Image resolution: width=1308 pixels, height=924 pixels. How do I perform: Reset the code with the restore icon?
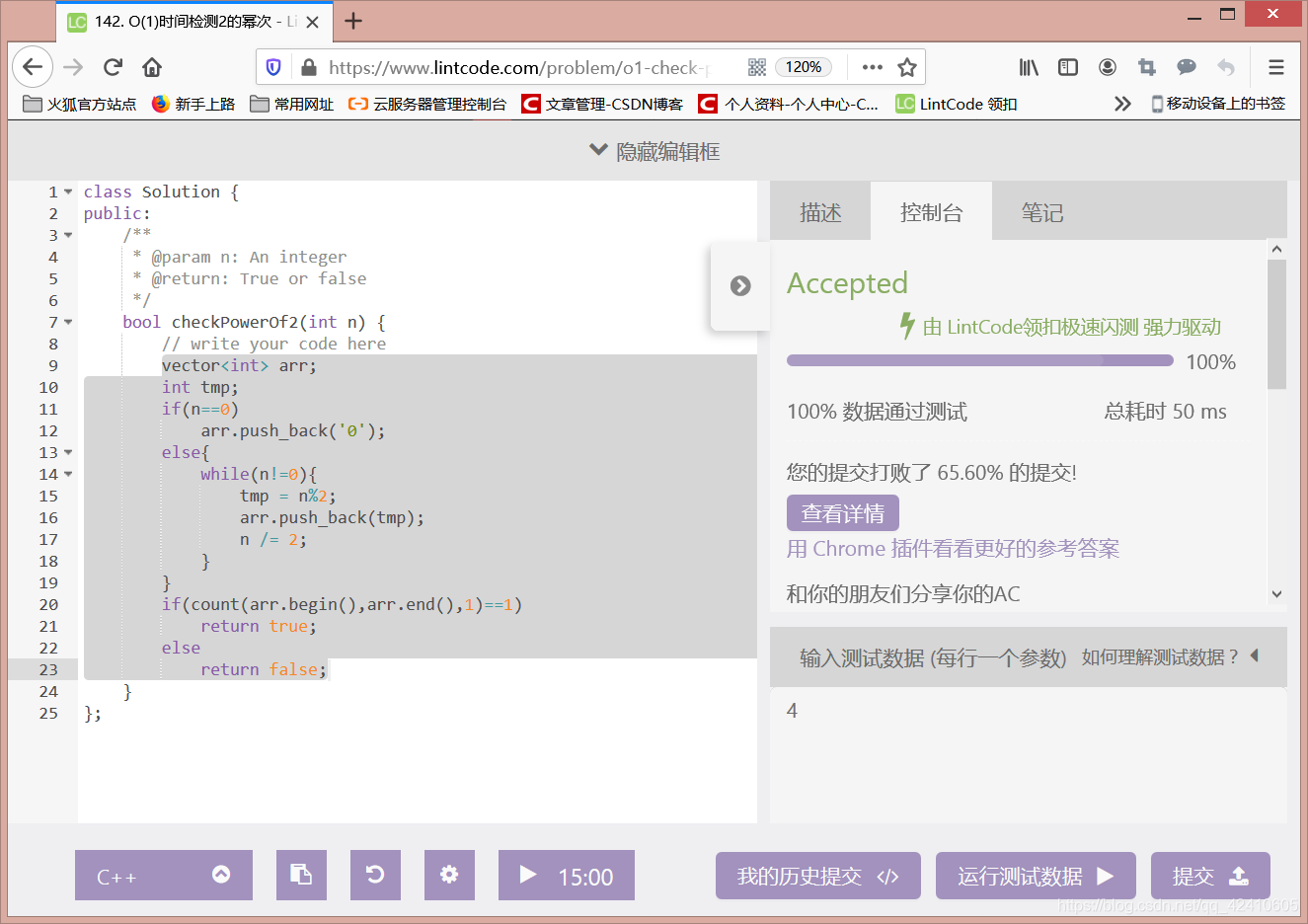(x=375, y=875)
